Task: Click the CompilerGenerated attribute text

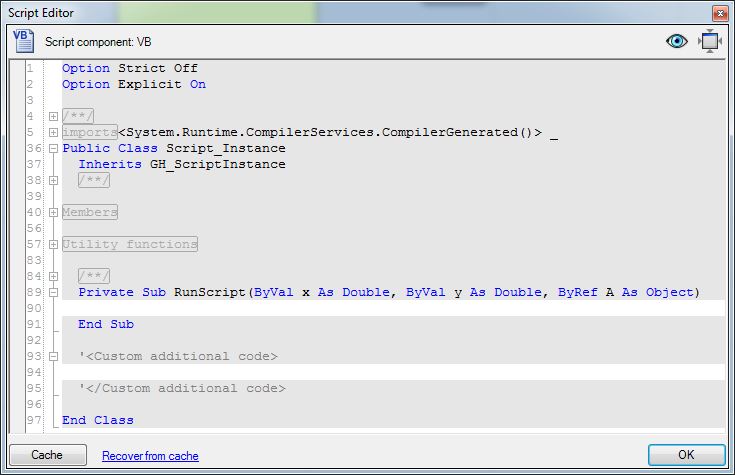Action: (330, 132)
